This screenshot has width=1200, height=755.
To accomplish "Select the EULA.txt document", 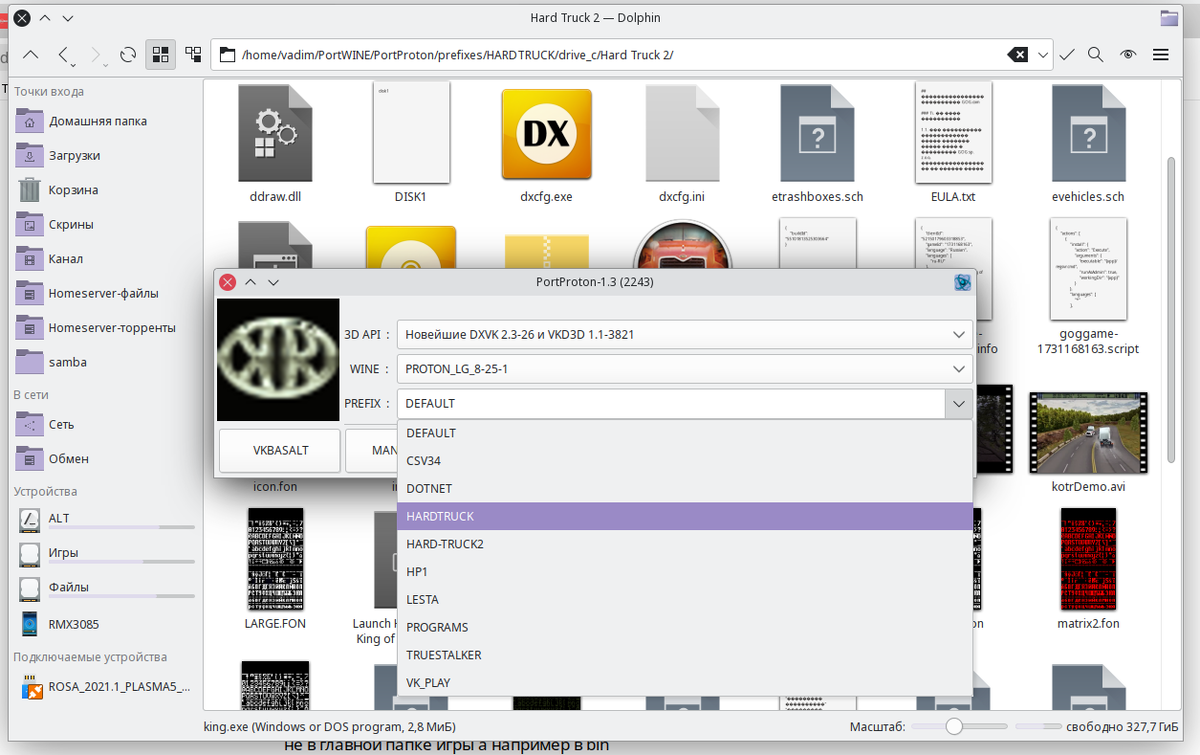I will (953, 134).
